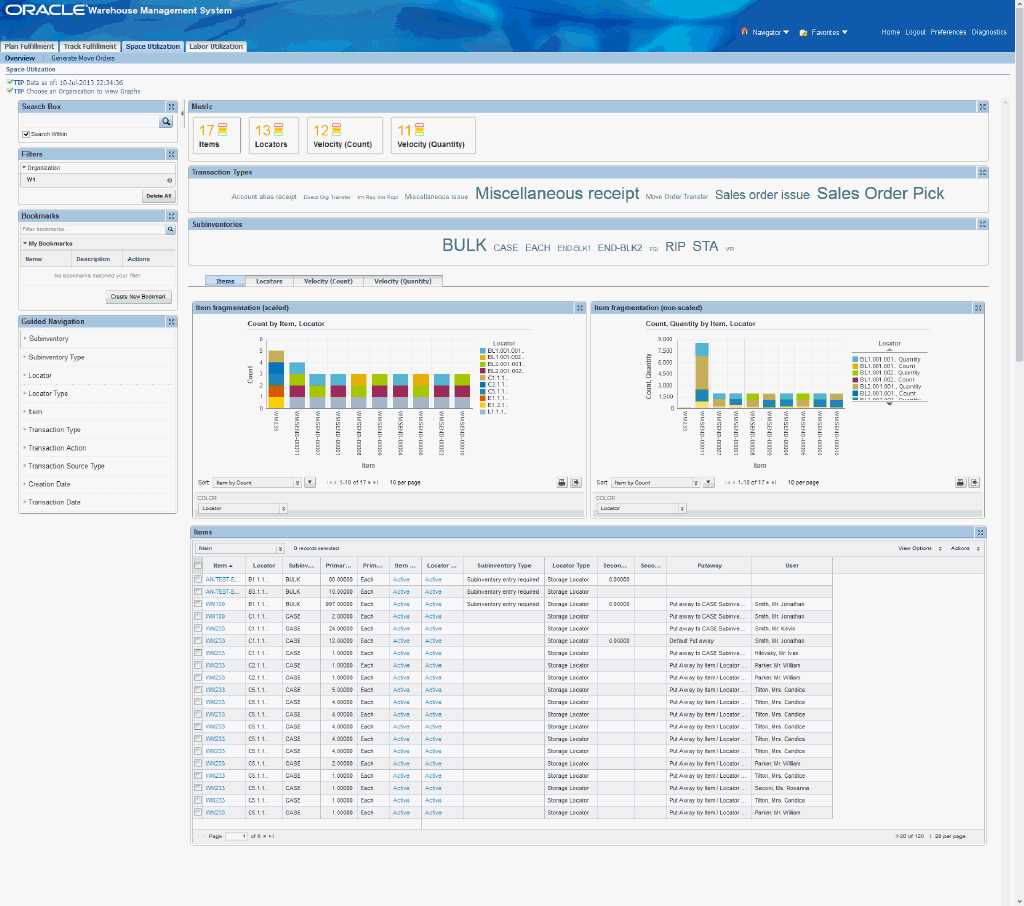The image size is (1024, 906).
Task: Click the Delete All filters button
Action: coord(159,196)
